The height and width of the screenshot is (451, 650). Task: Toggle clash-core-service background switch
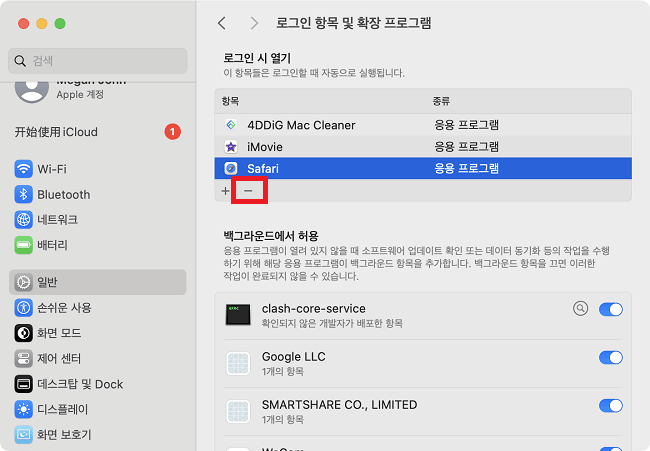tap(611, 309)
